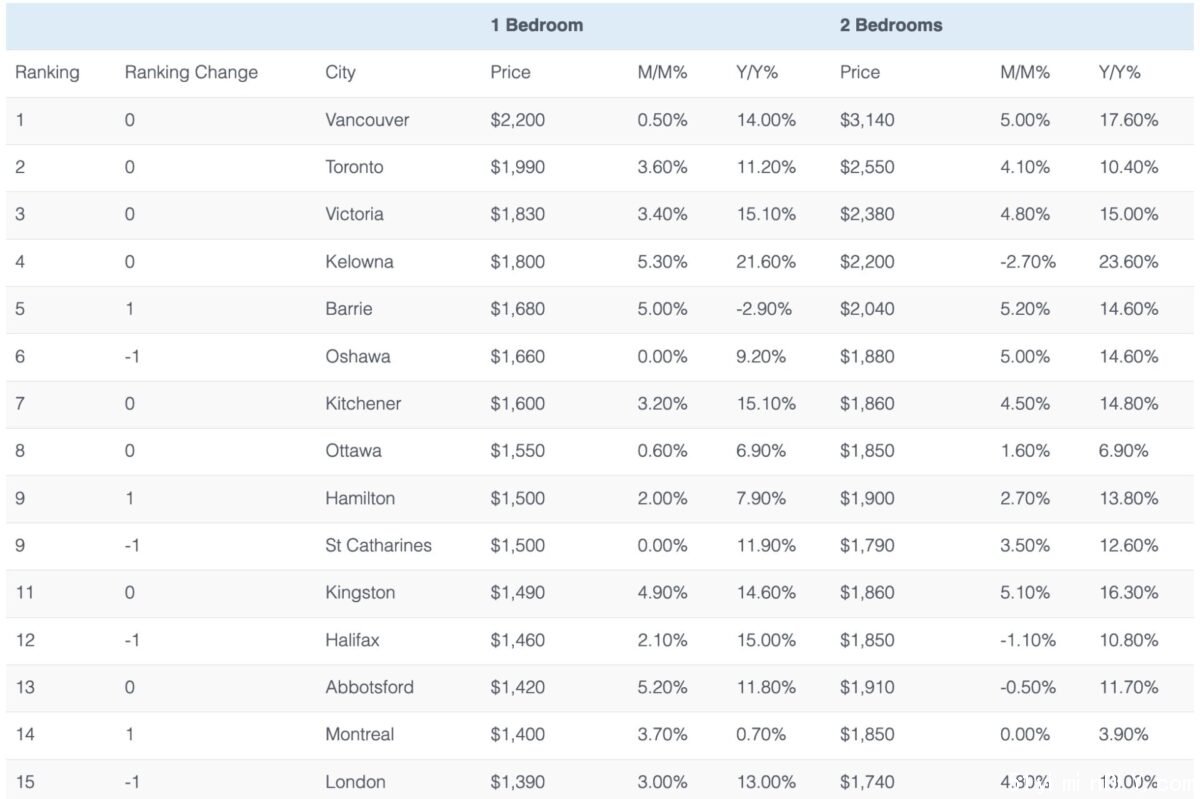Select Oshawa's $1,880 two-bedroom price
Screen dimensions: 1200x799
(x=867, y=356)
